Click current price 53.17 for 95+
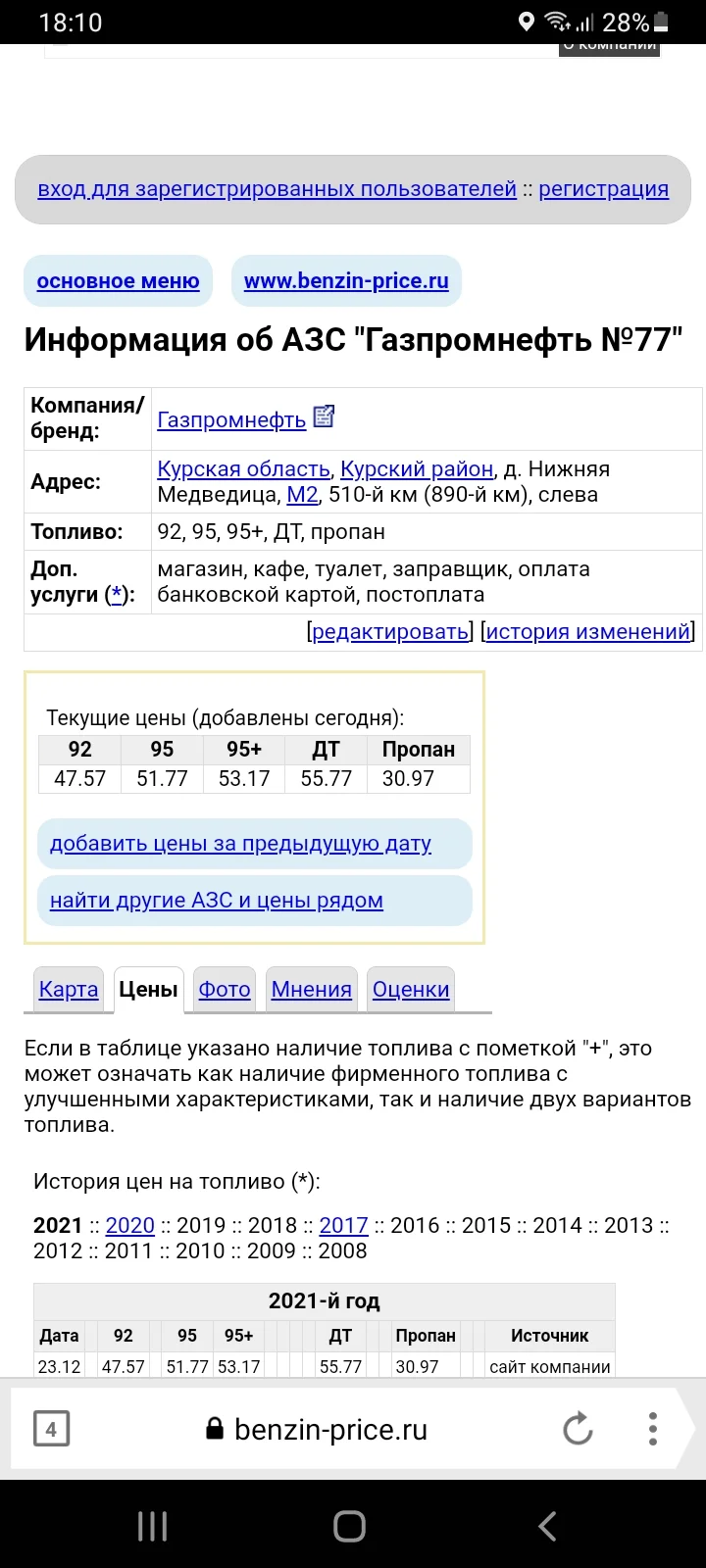 [244, 778]
